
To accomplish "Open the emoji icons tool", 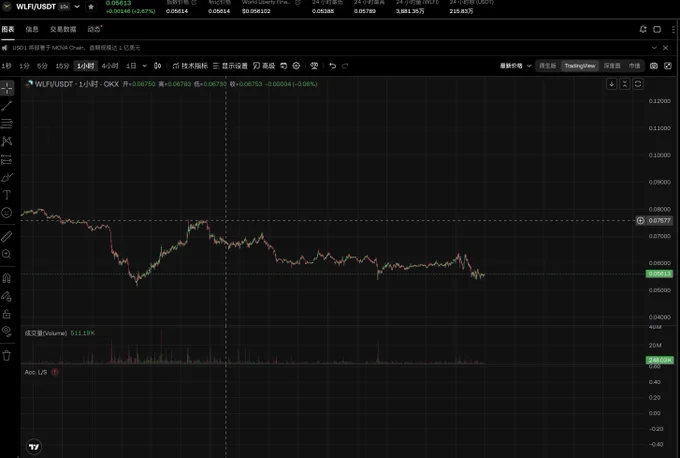I will coord(7,213).
